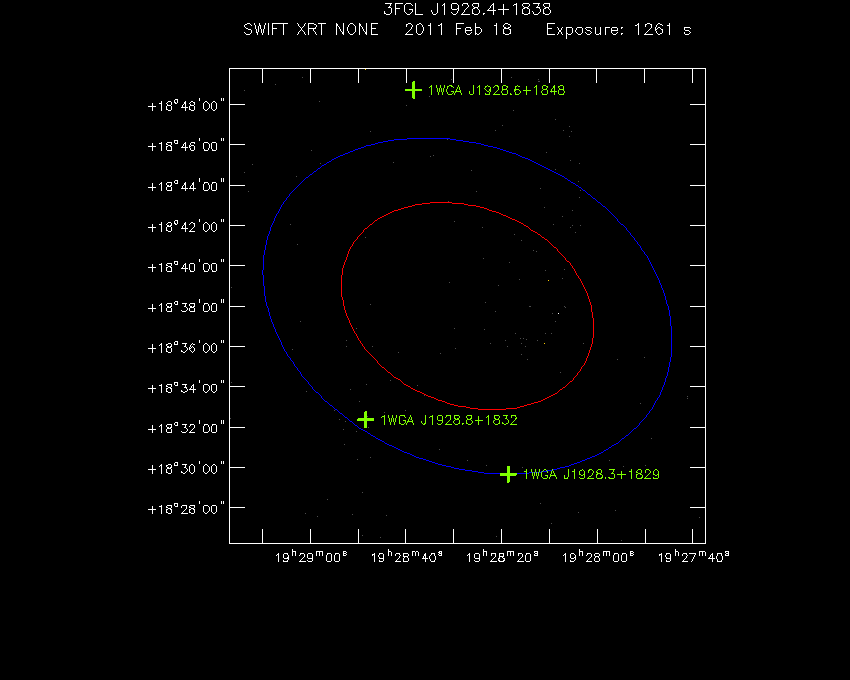
Task: Click the right ascension label 19h28m20s
Action: [x=502, y=557]
